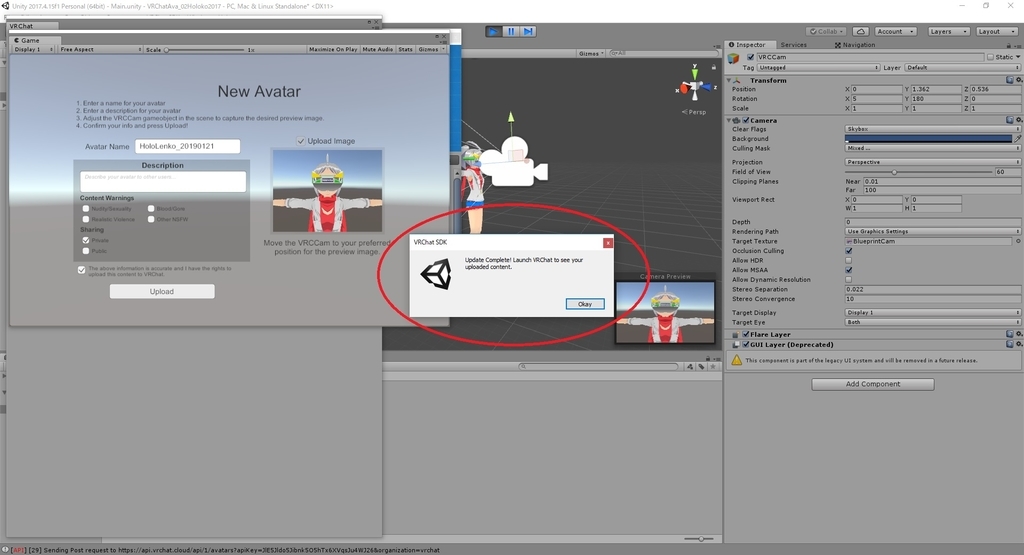Open the Tag dropdown showing Untagged
1024x555 pixels.
click(818, 67)
